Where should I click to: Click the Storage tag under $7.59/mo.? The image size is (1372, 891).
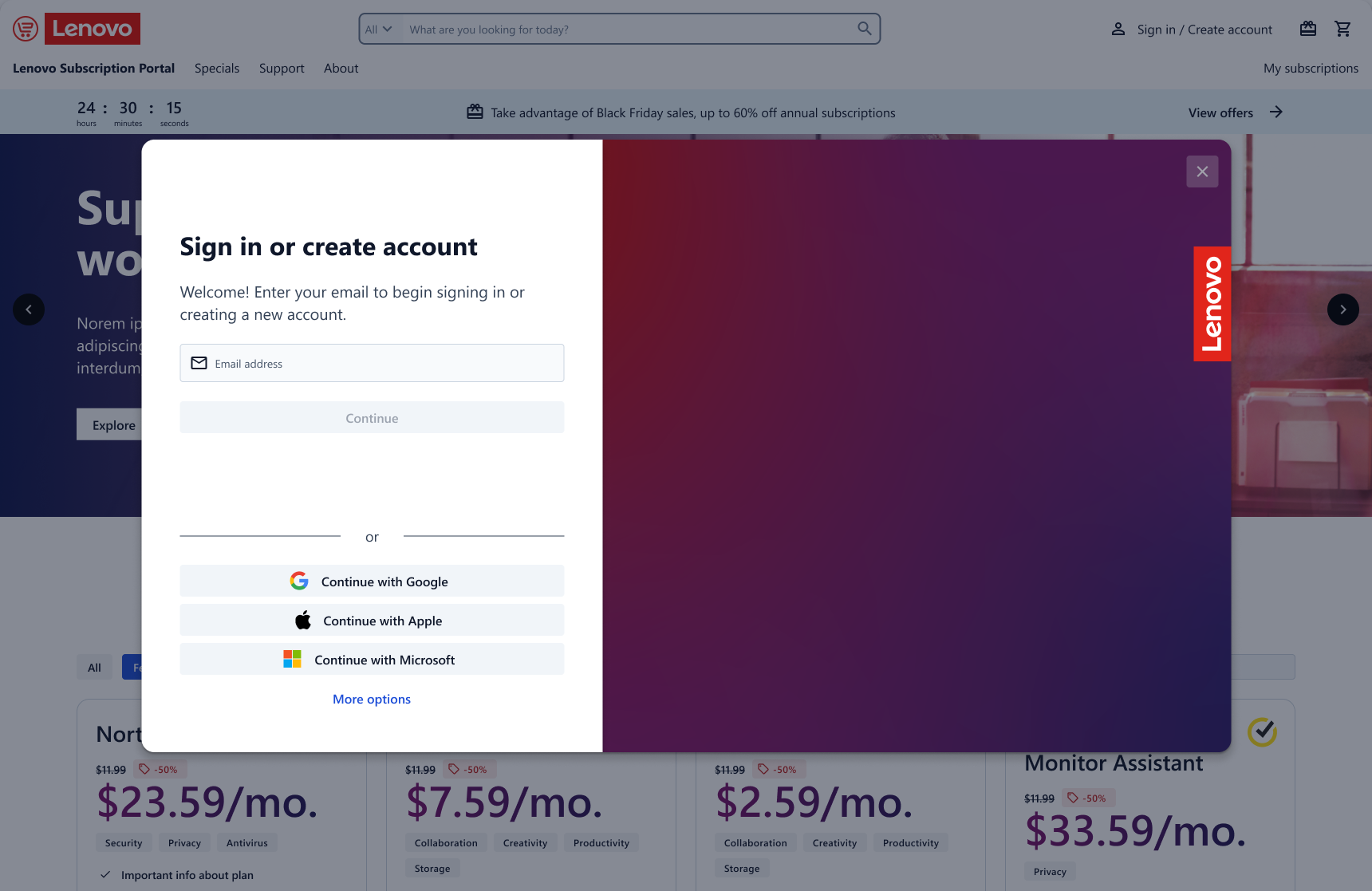(432, 868)
